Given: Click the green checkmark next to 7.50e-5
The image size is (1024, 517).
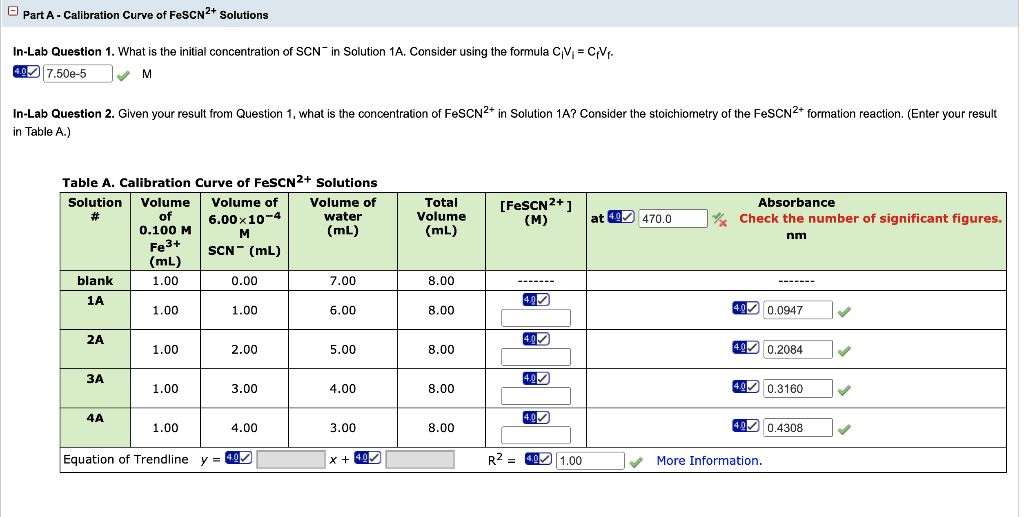Looking at the screenshot, I should pos(123,76).
